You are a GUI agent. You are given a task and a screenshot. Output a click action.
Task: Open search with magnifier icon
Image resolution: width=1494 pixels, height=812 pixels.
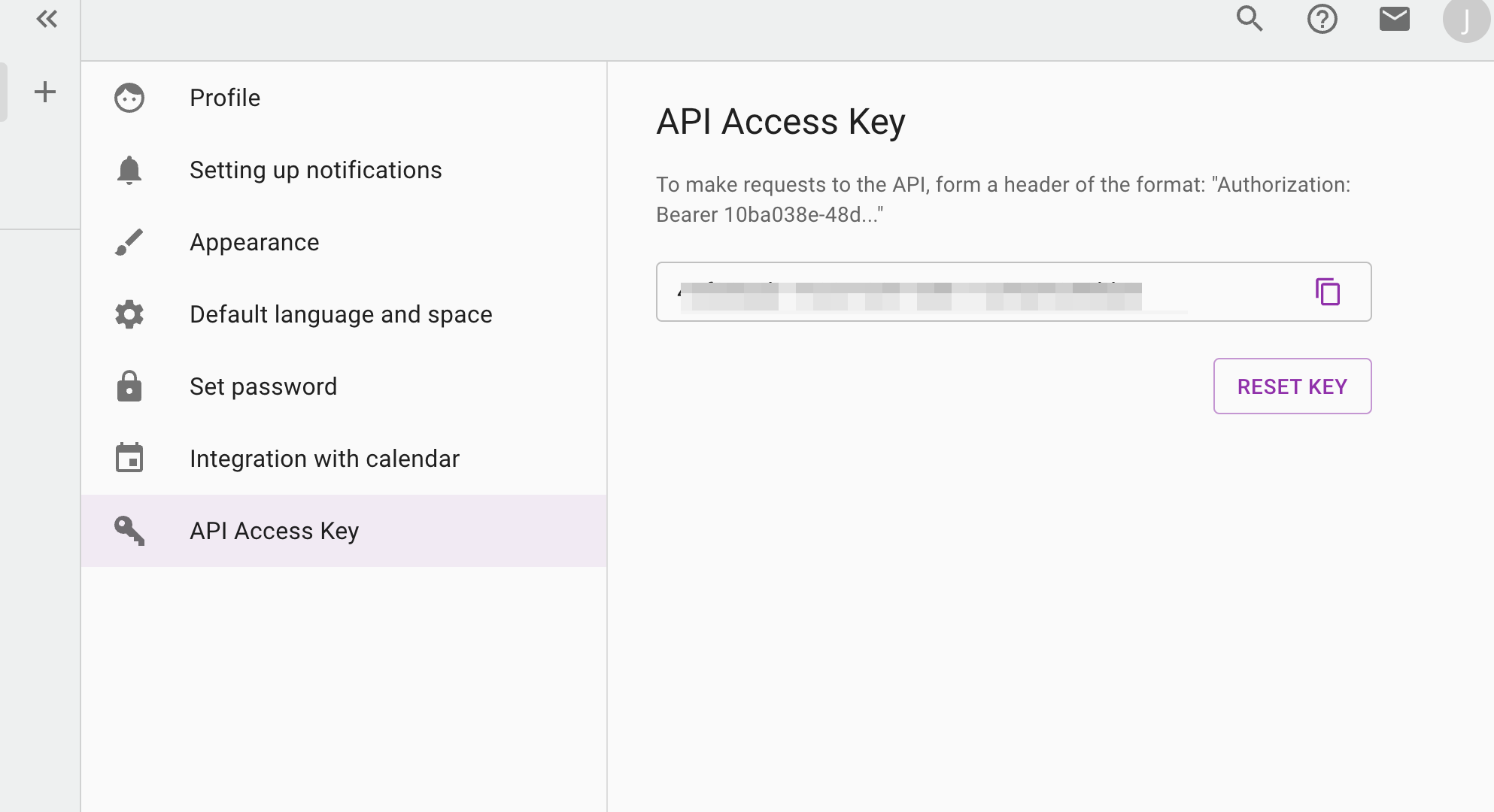coord(1250,19)
